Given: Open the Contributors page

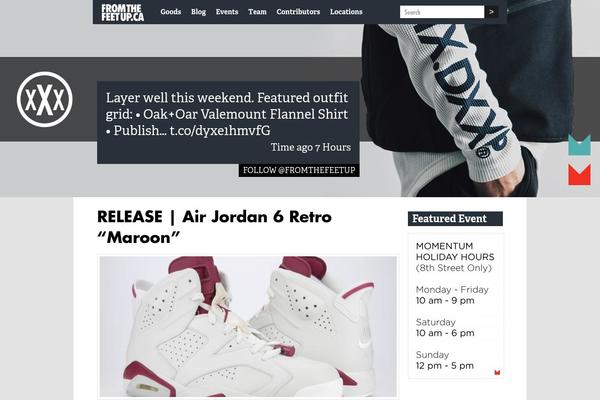Looking at the screenshot, I should (298, 12).
